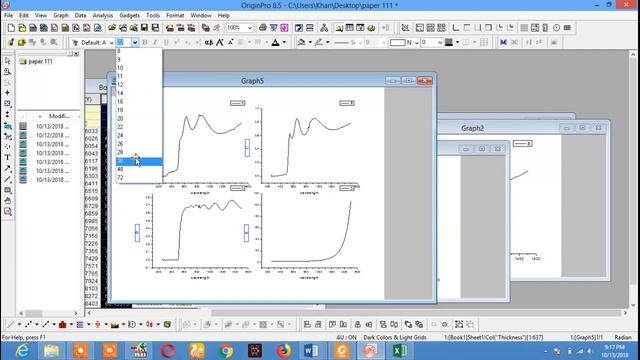Click the Date and Time stamp clock icon
The width and height of the screenshot is (640, 360).
point(556,28)
